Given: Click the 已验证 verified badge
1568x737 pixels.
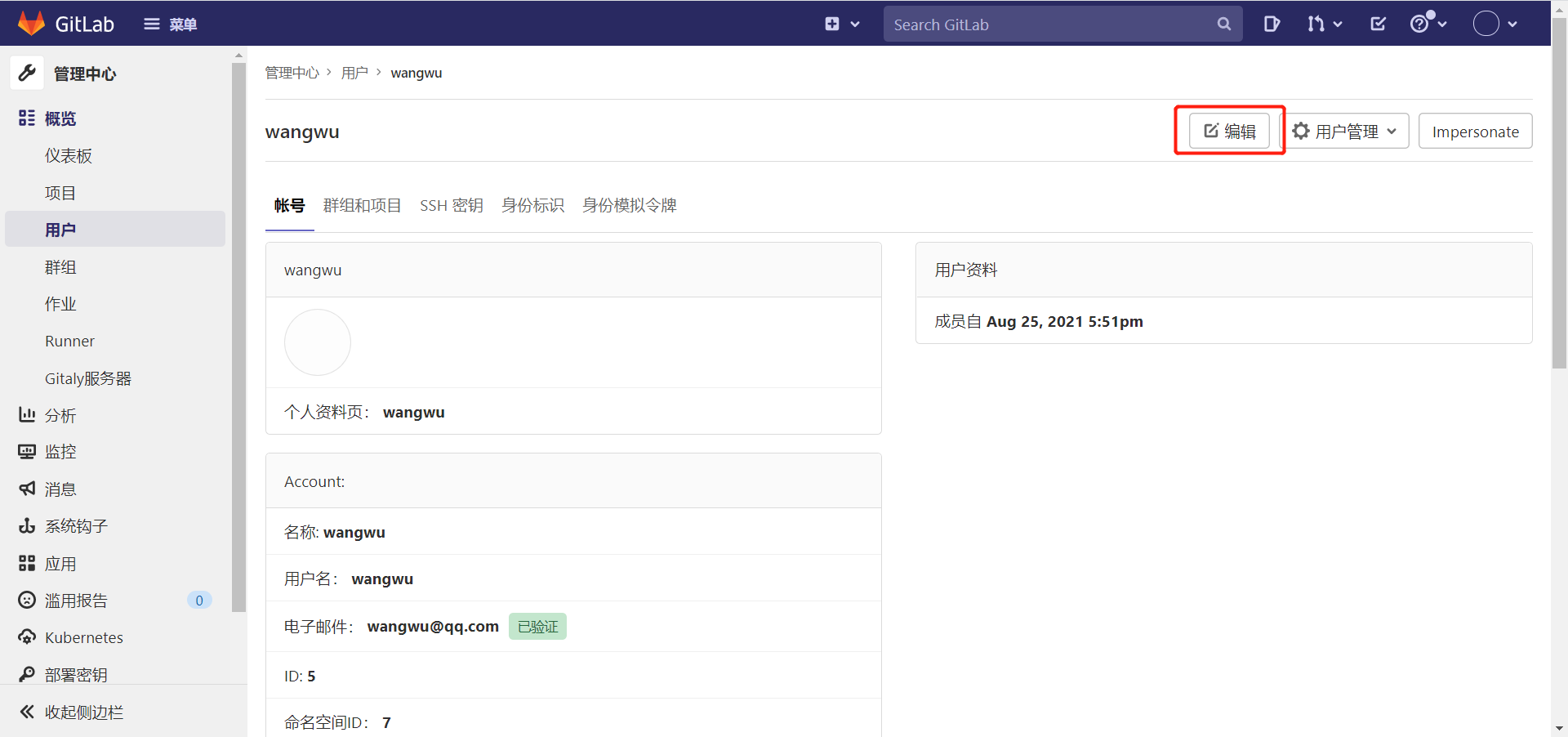Looking at the screenshot, I should click(x=537, y=626).
